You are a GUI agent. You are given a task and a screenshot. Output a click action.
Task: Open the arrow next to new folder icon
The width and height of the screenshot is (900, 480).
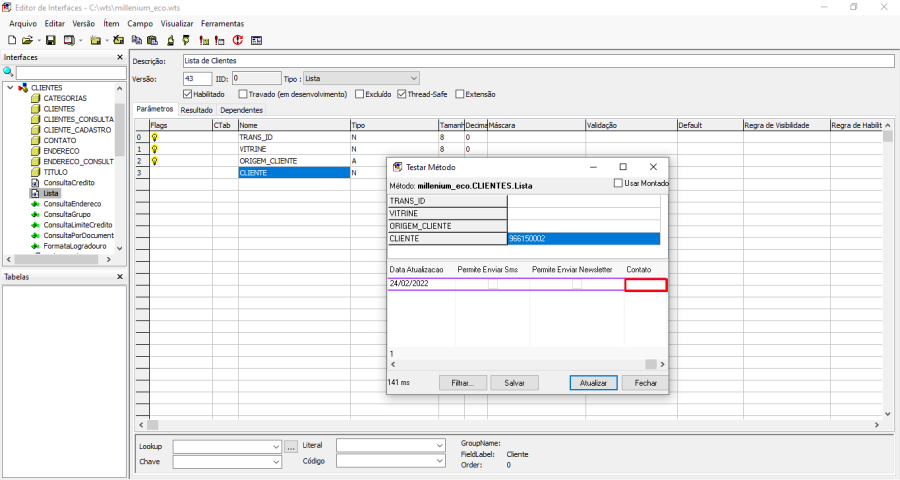pyautogui.click(x=107, y=40)
